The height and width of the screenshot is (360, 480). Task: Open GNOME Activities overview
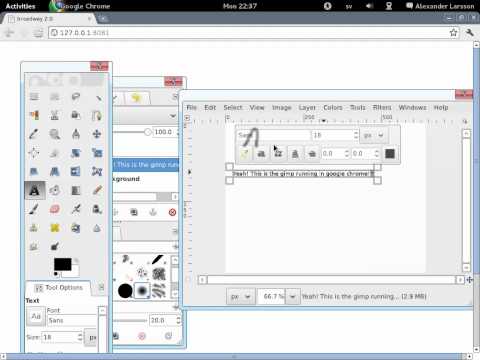(20, 6)
